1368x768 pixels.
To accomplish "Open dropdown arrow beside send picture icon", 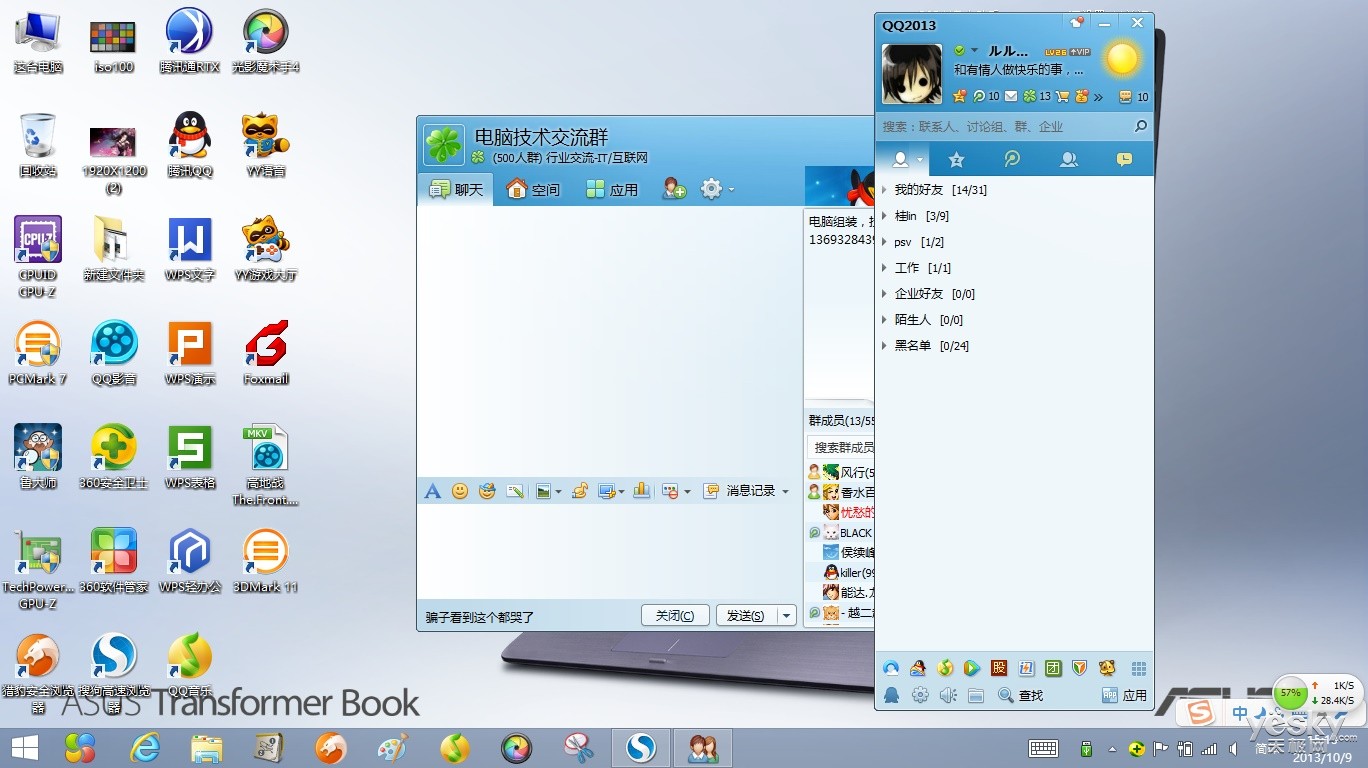I will [x=558, y=491].
